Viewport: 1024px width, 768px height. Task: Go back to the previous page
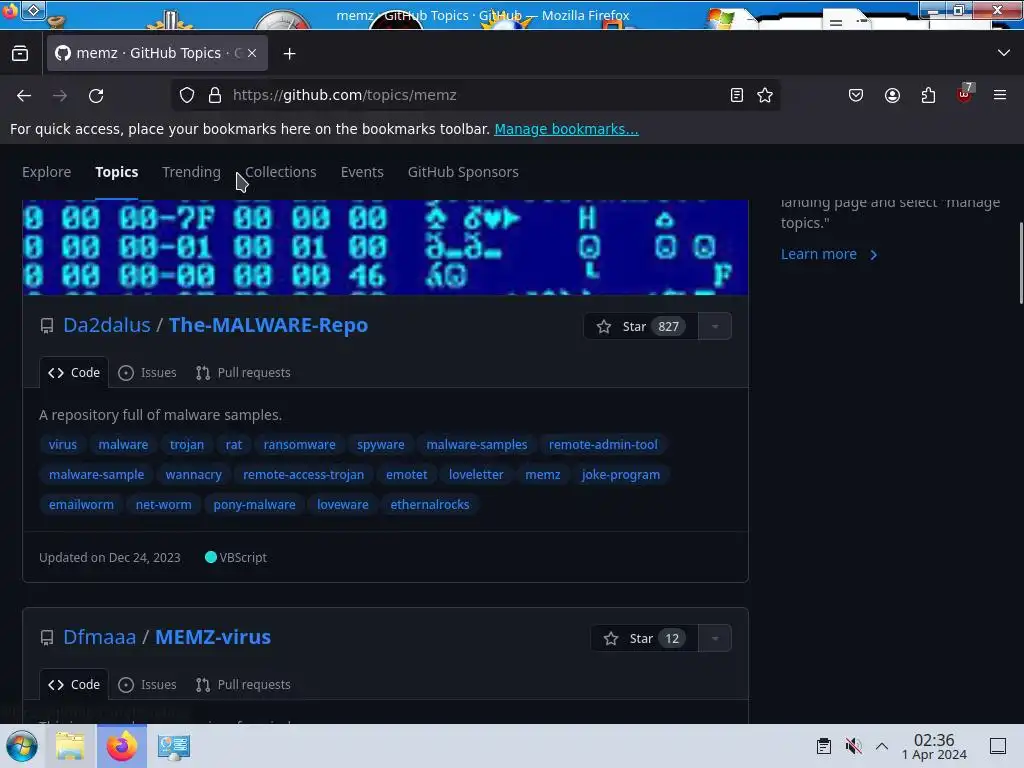tap(24, 95)
